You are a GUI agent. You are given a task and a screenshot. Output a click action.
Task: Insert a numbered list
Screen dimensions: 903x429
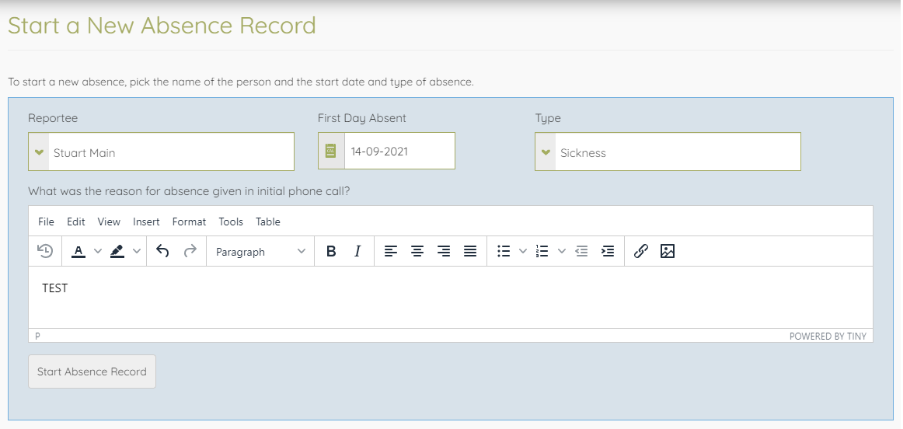tap(542, 251)
